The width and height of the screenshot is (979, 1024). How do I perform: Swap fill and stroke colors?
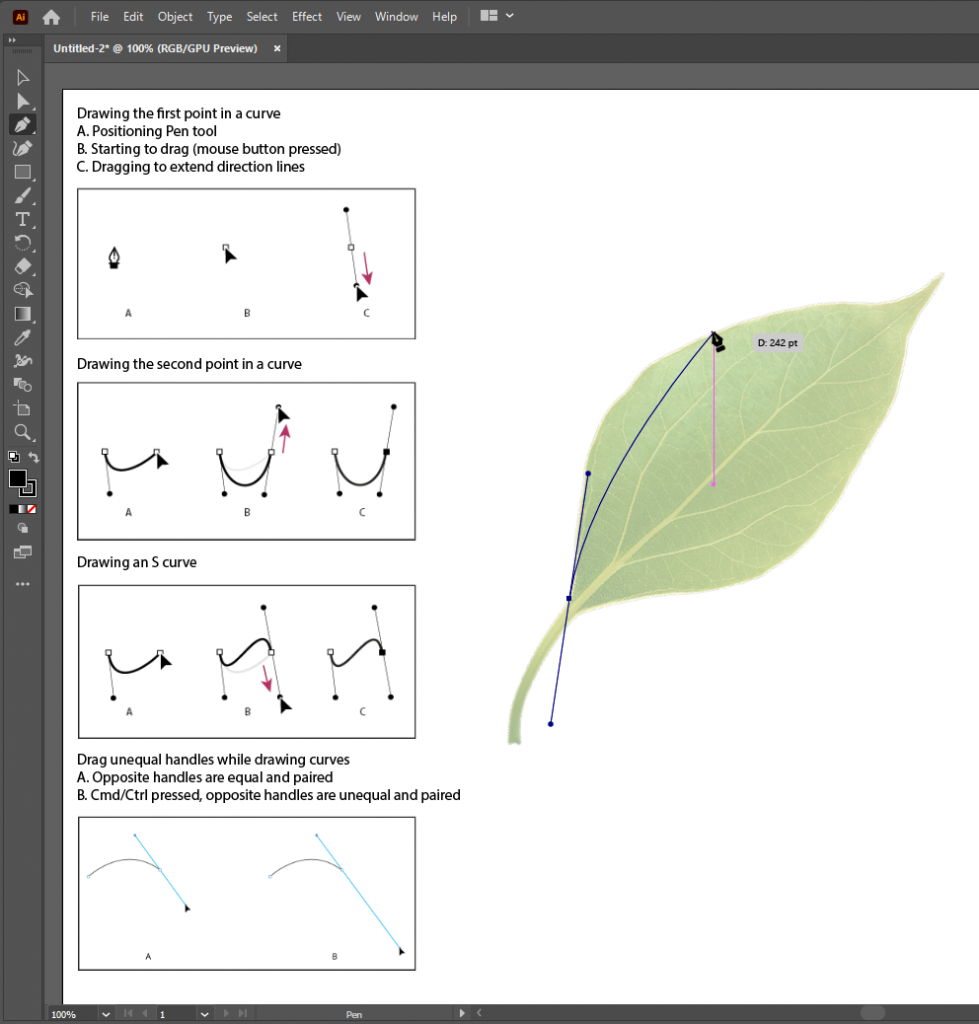point(34,457)
